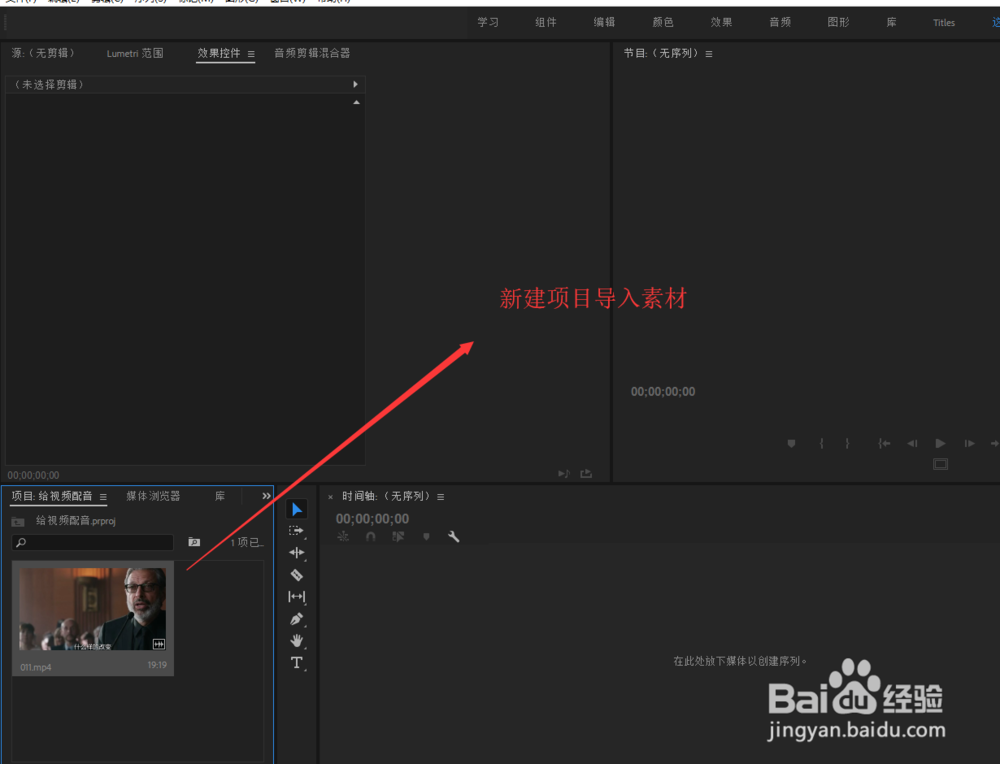Switch to 音频剪辑混合器 tab

point(312,54)
